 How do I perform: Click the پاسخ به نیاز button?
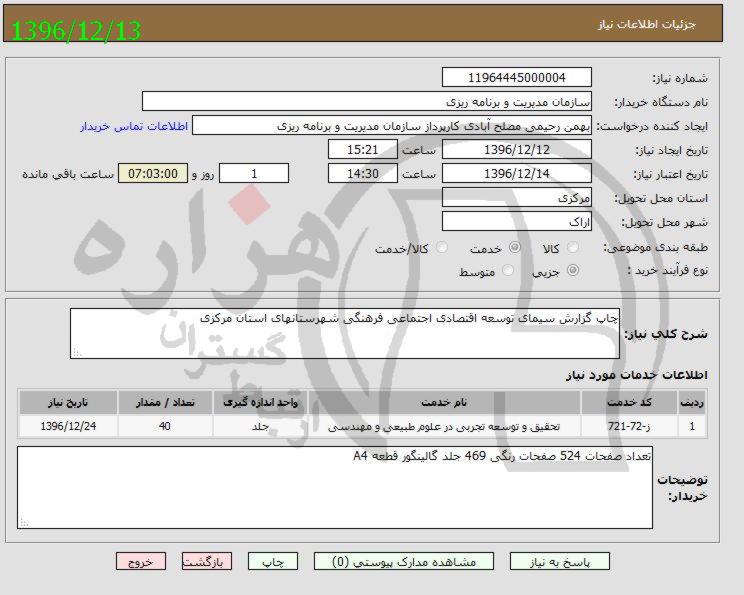tap(560, 562)
